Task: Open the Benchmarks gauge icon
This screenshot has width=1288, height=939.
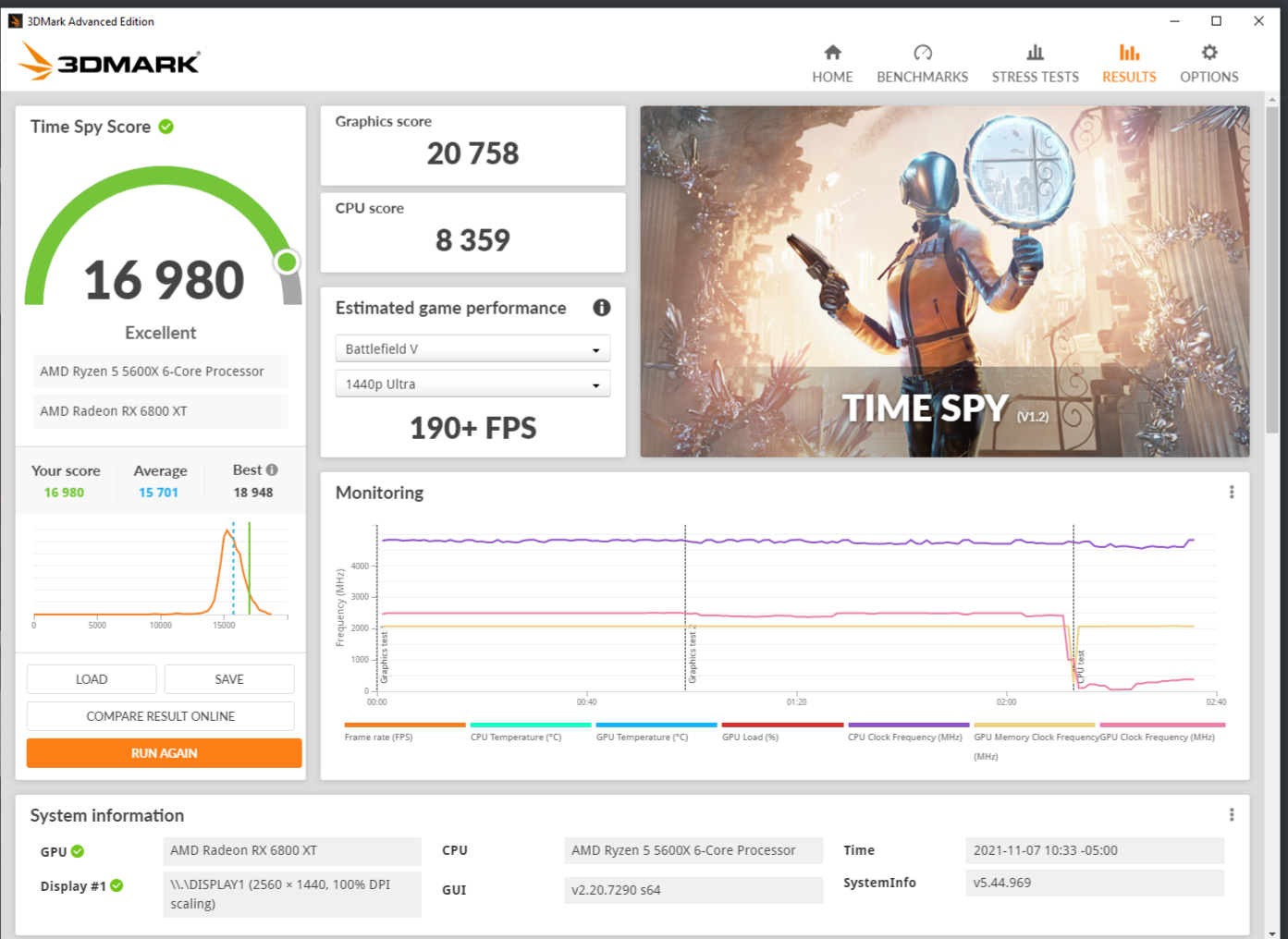Action: (x=922, y=53)
